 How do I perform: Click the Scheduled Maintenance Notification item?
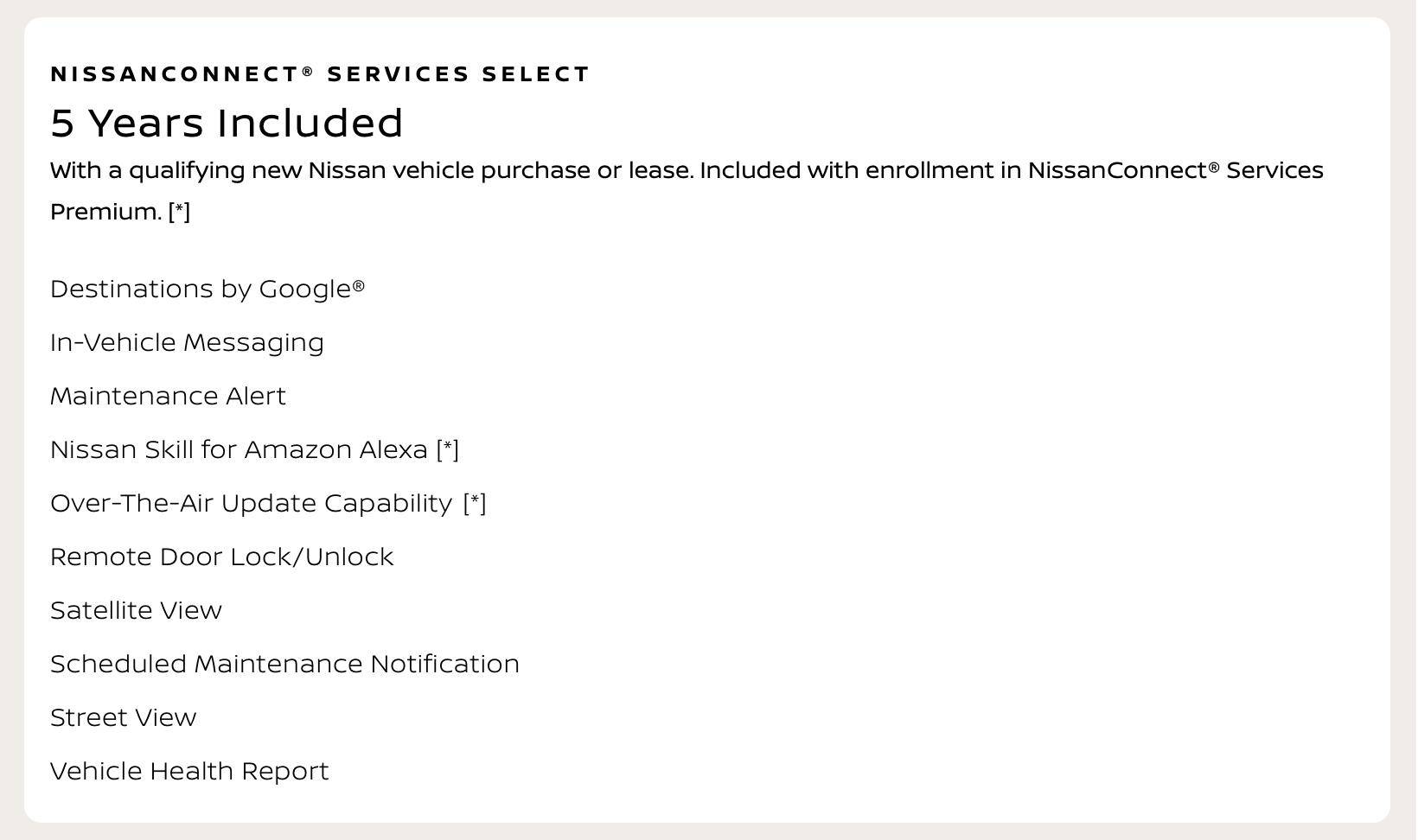(x=284, y=665)
